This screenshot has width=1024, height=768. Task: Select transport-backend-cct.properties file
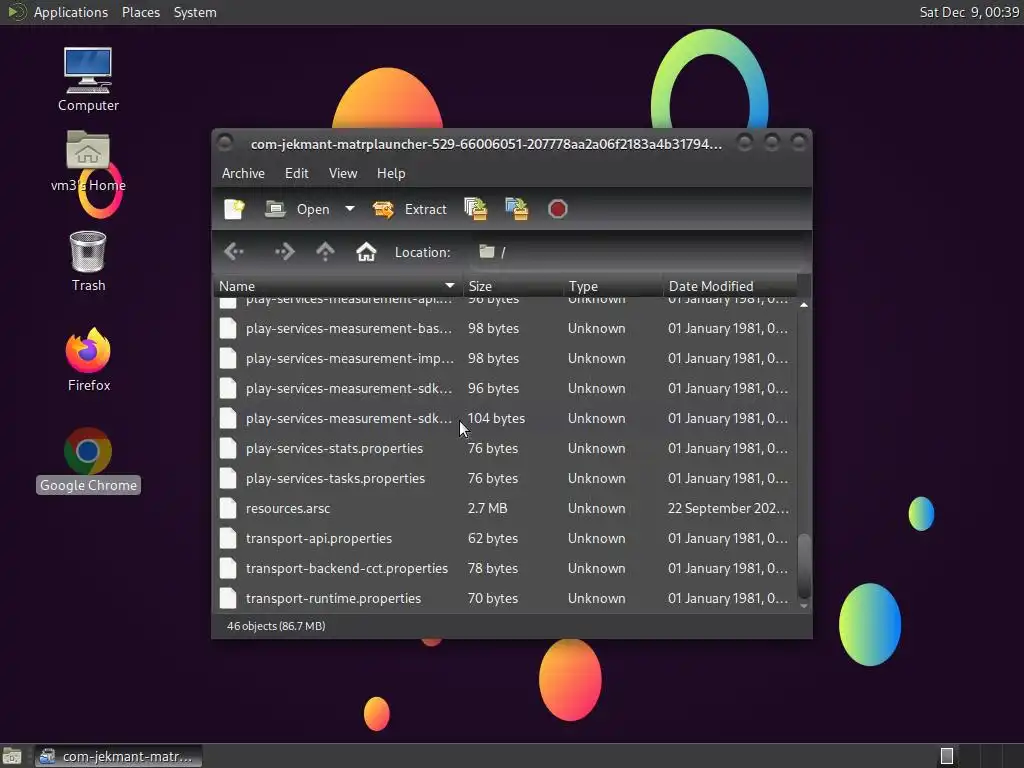[x=504, y=568]
